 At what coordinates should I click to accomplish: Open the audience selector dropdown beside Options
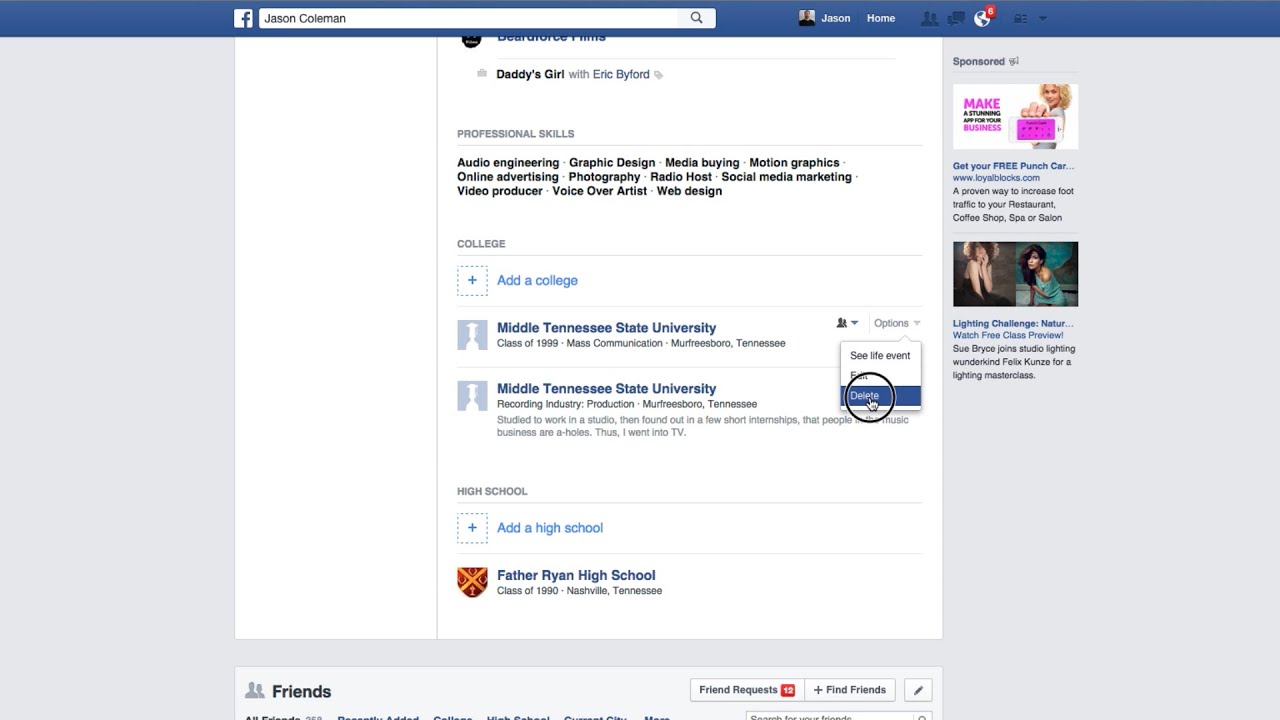[x=847, y=323]
